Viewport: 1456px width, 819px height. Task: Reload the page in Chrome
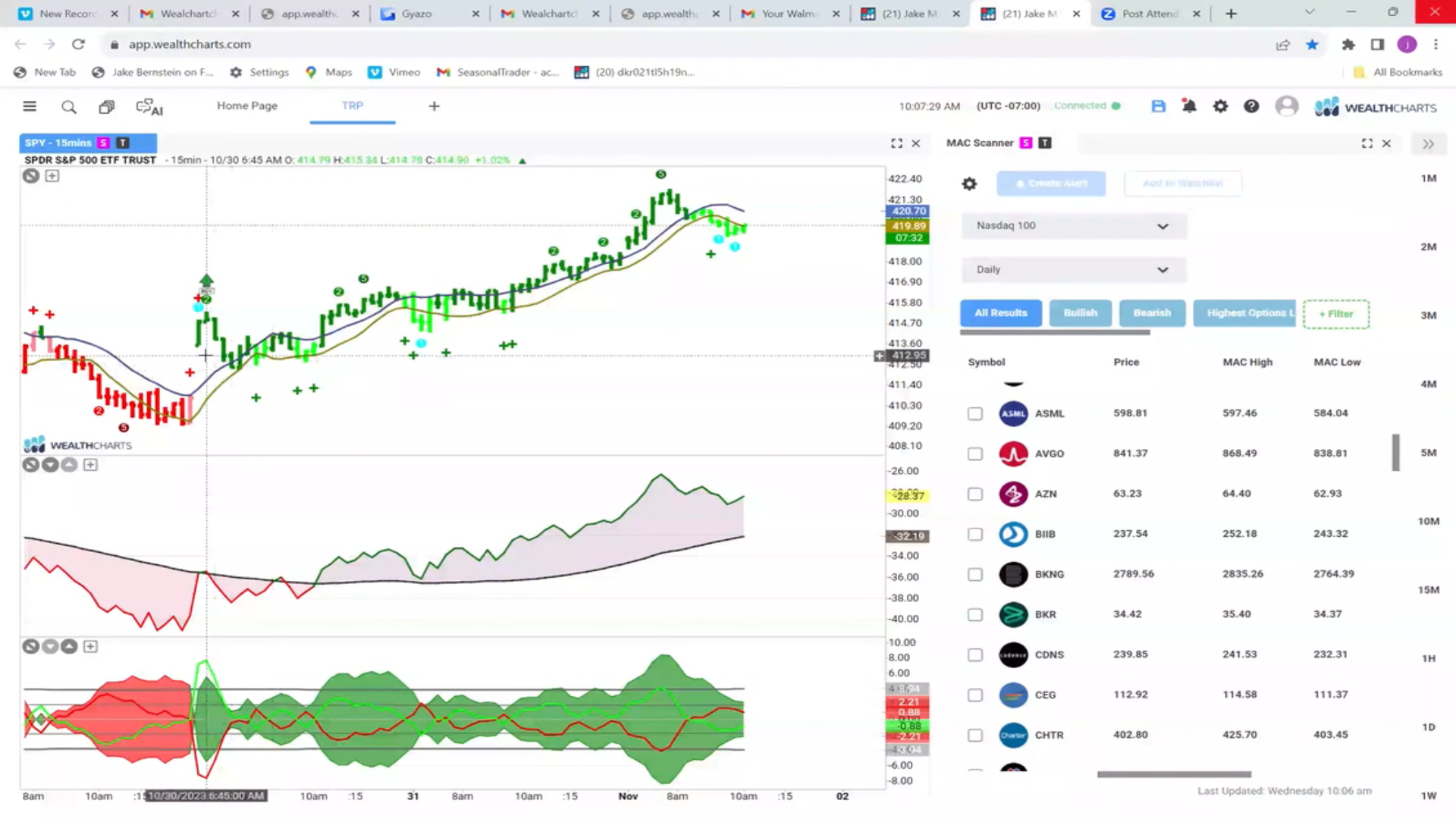pyautogui.click(x=78, y=45)
